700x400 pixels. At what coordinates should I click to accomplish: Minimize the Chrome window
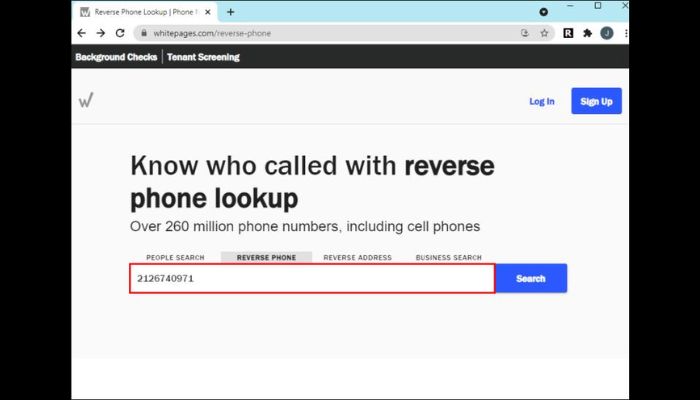click(570, 6)
